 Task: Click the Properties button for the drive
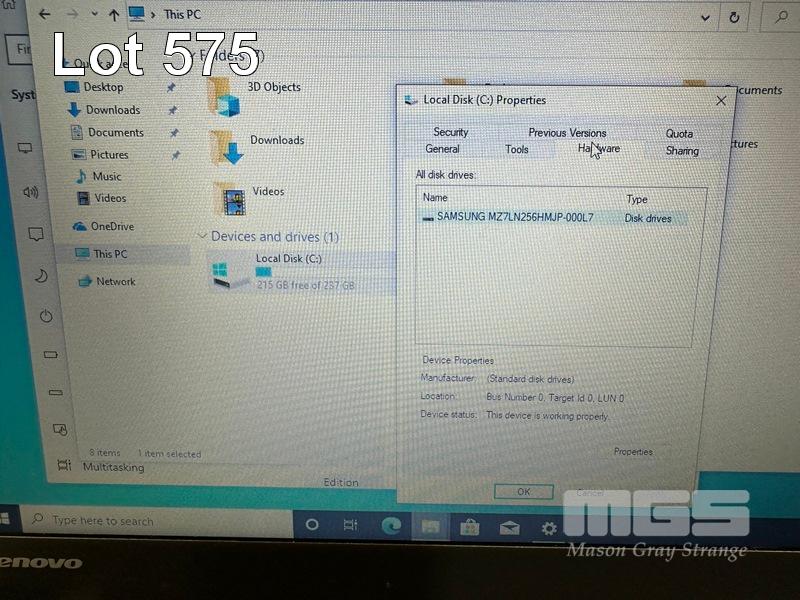pyautogui.click(x=633, y=452)
